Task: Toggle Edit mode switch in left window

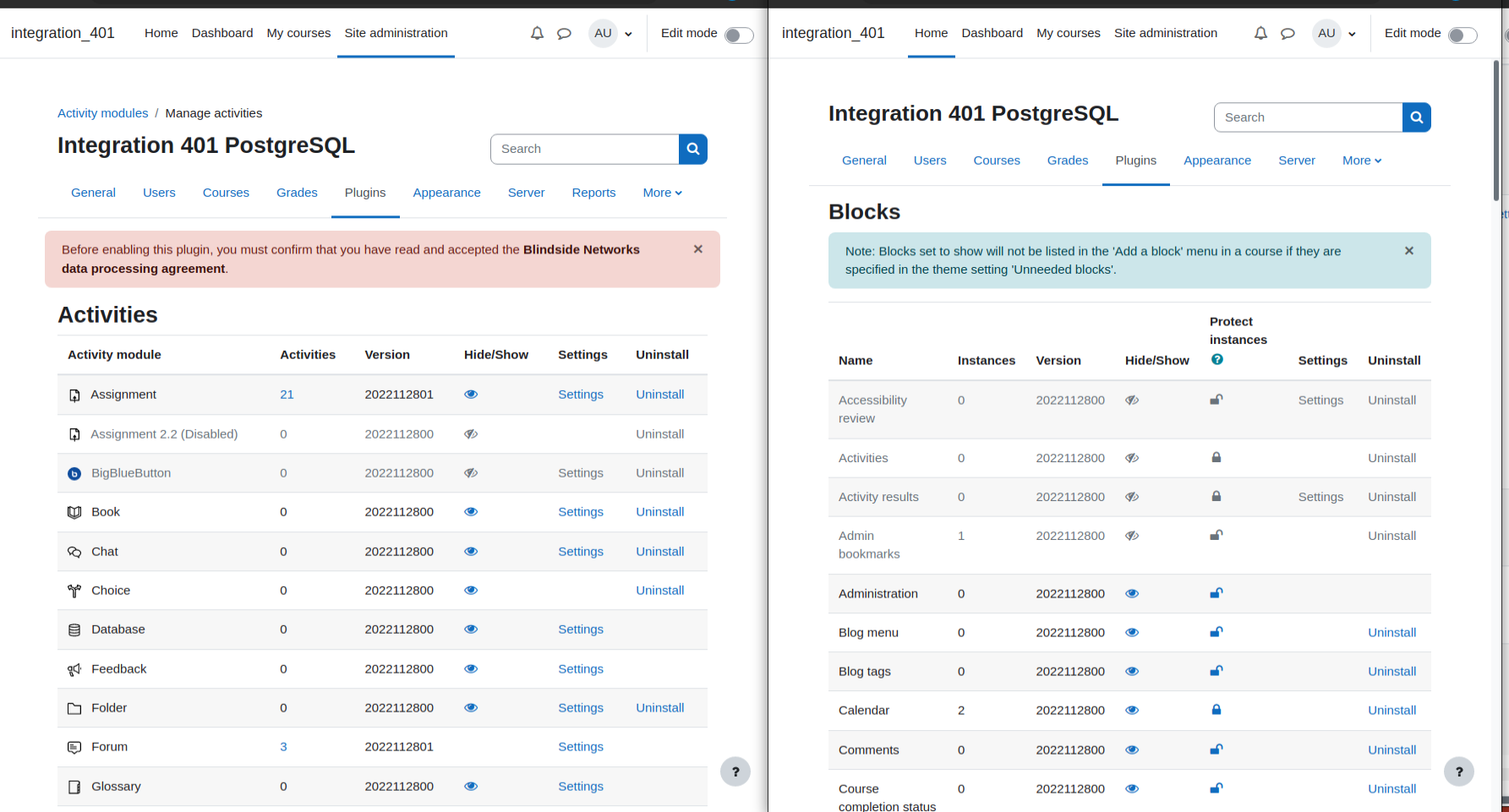Action: point(739,35)
